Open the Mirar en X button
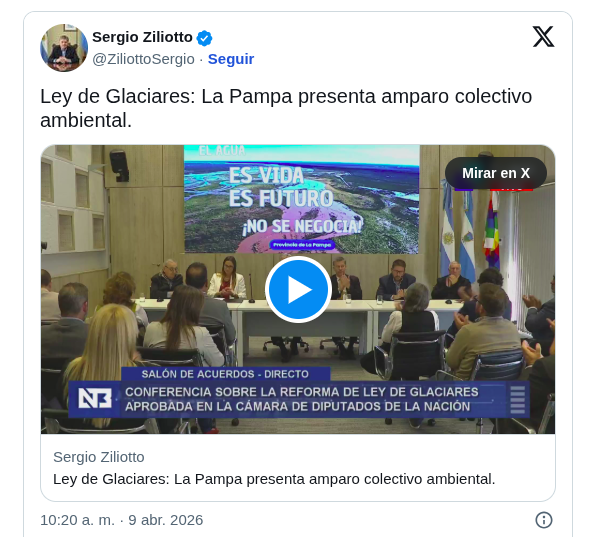This screenshot has height=537, width=600. [496, 173]
